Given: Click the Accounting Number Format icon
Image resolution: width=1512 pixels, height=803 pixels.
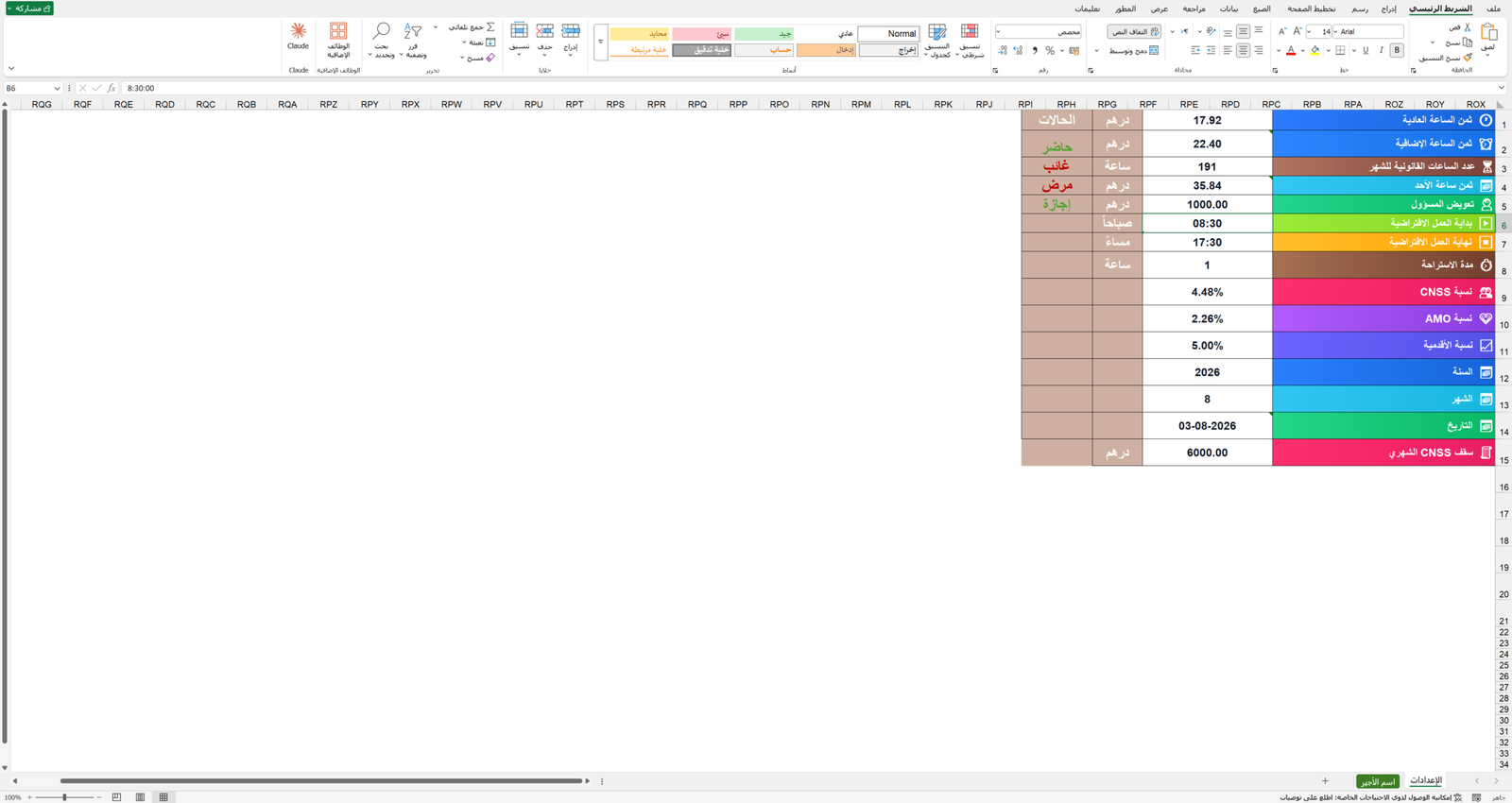Looking at the screenshot, I should pos(1074,50).
